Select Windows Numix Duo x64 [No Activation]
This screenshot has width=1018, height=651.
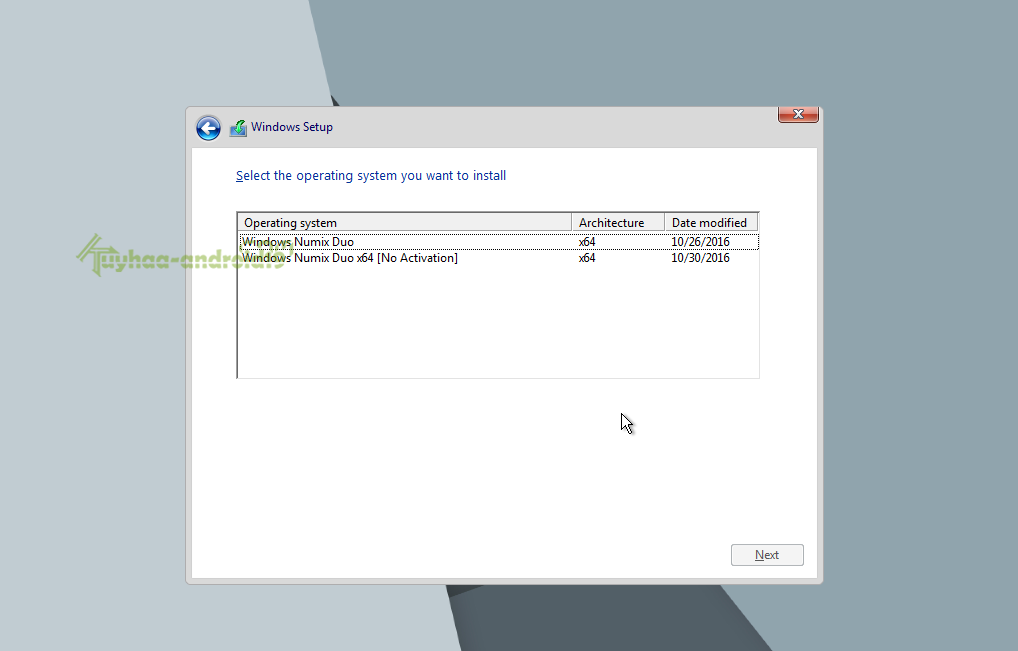click(499, 258)
